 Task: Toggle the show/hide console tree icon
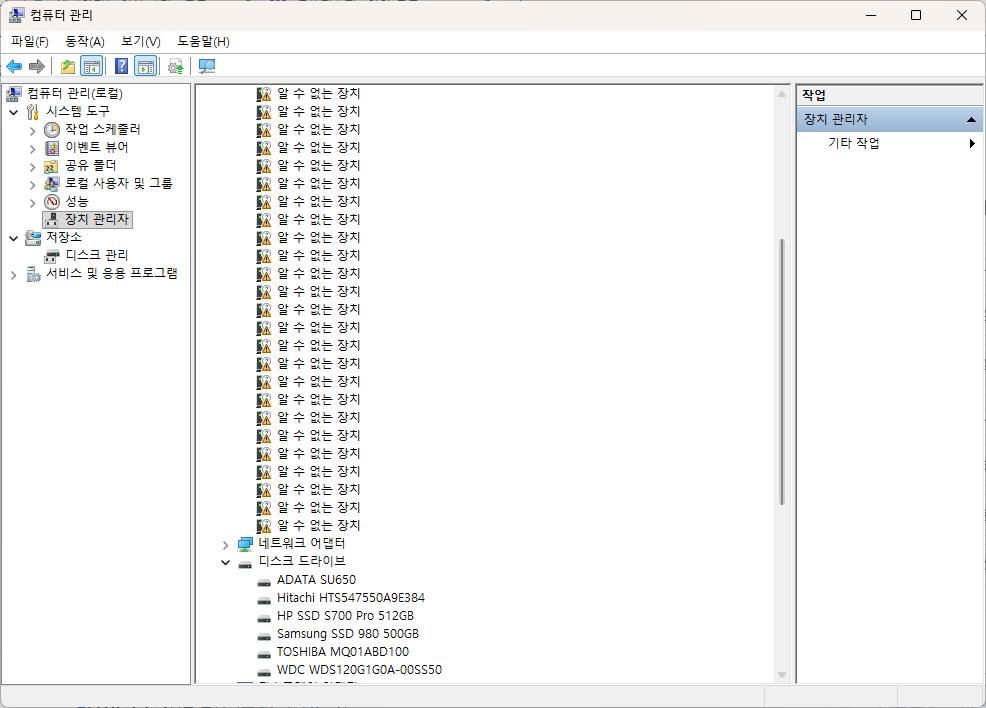[92, 66]
